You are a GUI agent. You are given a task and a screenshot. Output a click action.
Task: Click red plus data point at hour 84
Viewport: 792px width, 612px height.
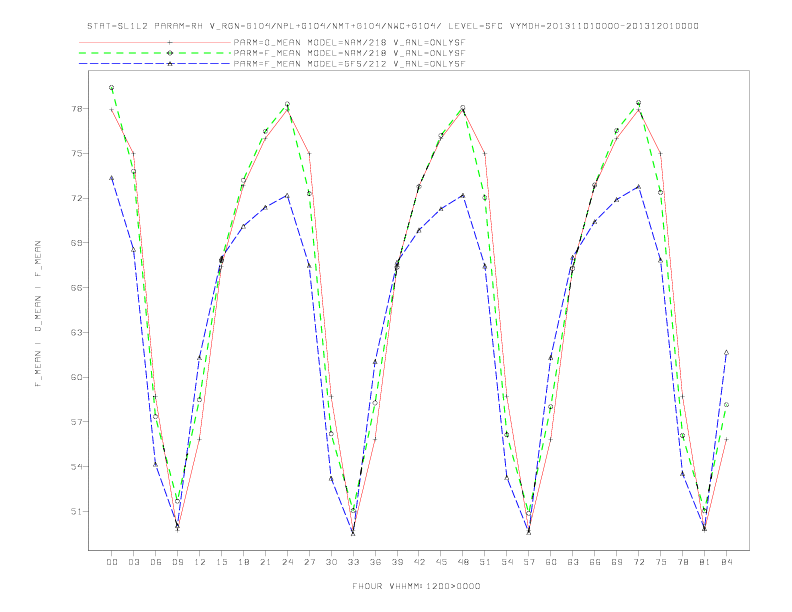coord(726,439)
